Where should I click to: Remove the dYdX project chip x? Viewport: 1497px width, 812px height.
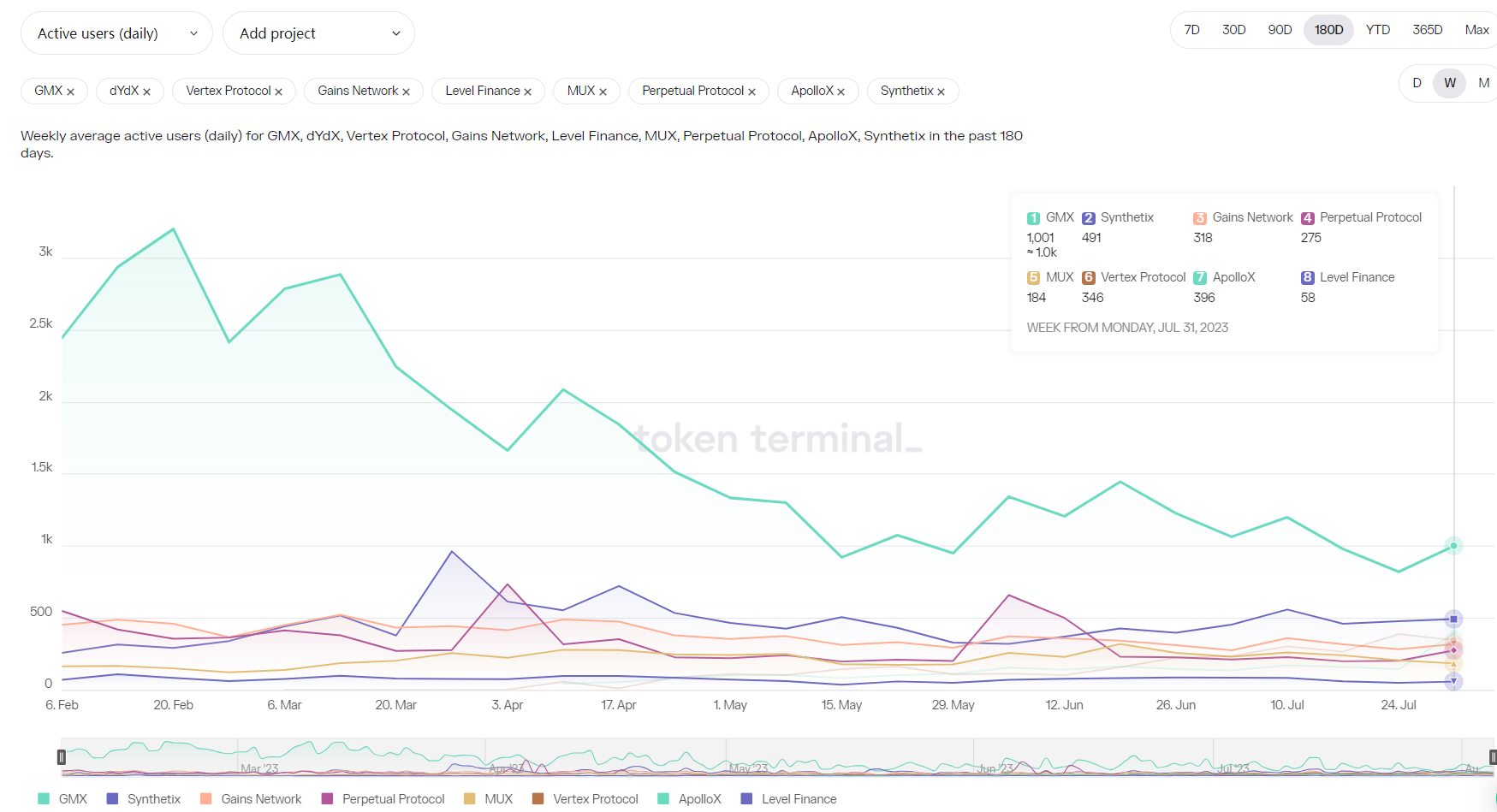[x=146, y=92]
